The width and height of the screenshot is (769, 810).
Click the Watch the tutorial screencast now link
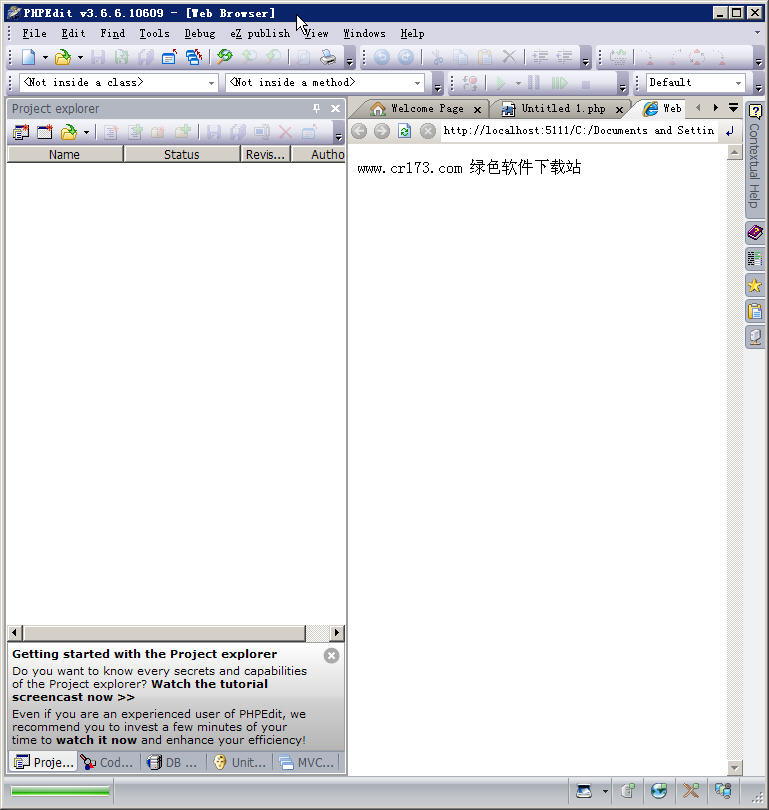tap(140, 691)
